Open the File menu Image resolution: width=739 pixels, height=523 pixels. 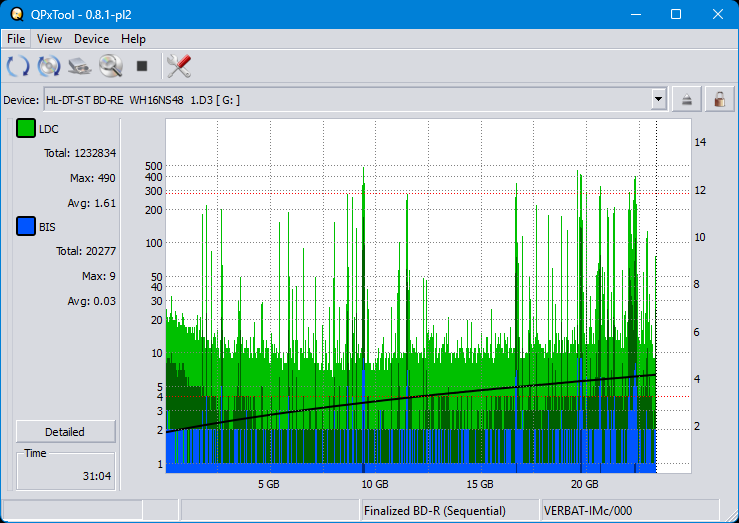click(x=16, y=39)
